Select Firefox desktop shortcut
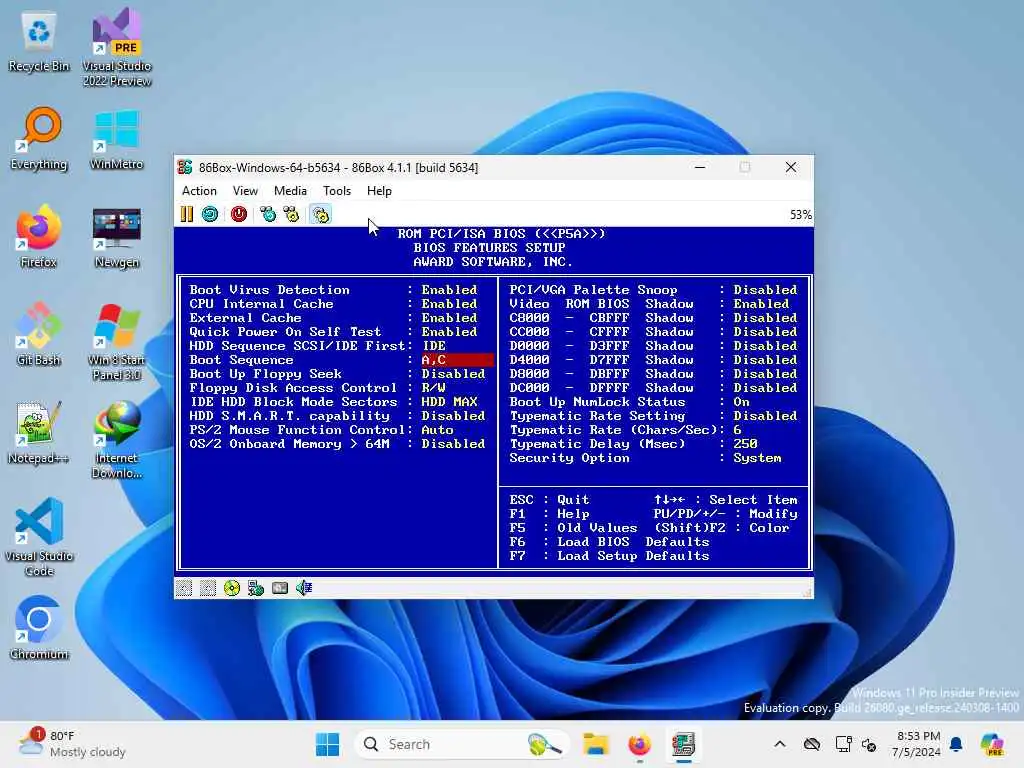The width and height of the screenshot is (1024, 768). (x=39, y=236)
